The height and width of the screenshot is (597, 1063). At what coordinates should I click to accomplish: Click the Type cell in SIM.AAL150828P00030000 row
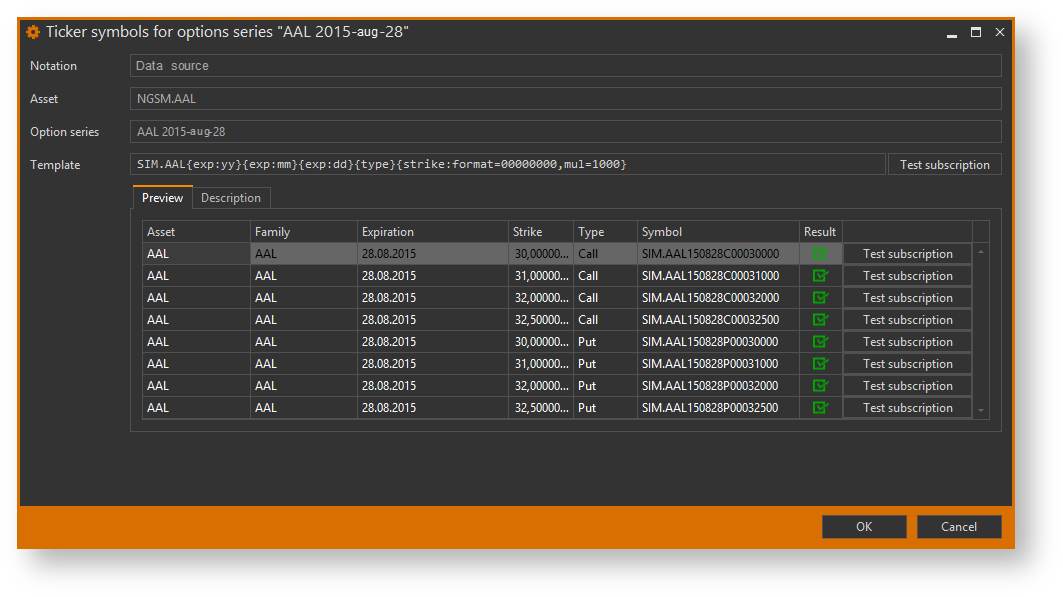(605, 342)
